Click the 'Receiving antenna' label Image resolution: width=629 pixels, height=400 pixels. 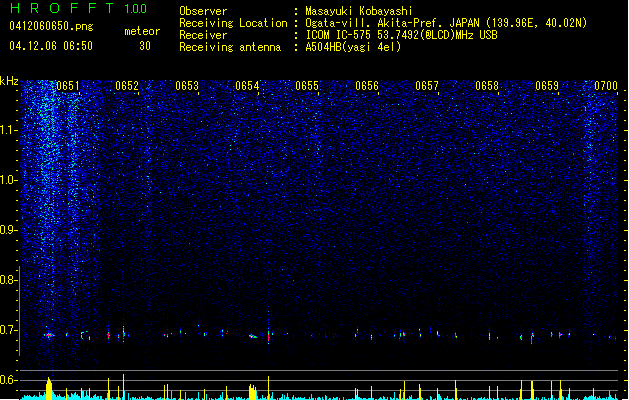230,47
